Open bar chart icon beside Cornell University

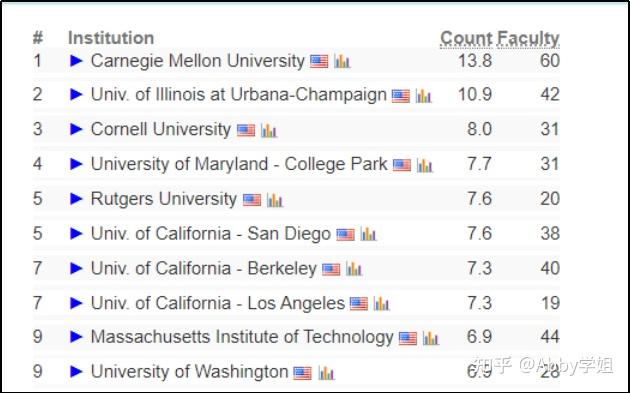pos(268,130)
